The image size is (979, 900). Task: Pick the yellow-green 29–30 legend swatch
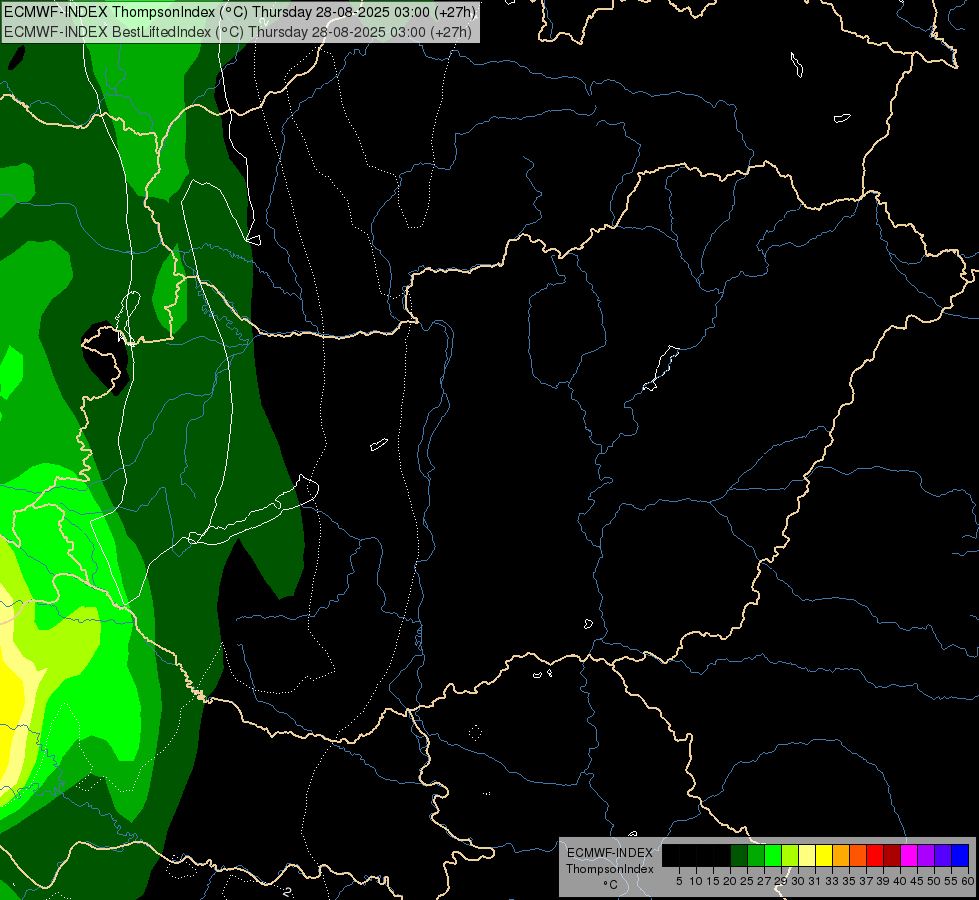click(x=790, y=855)
